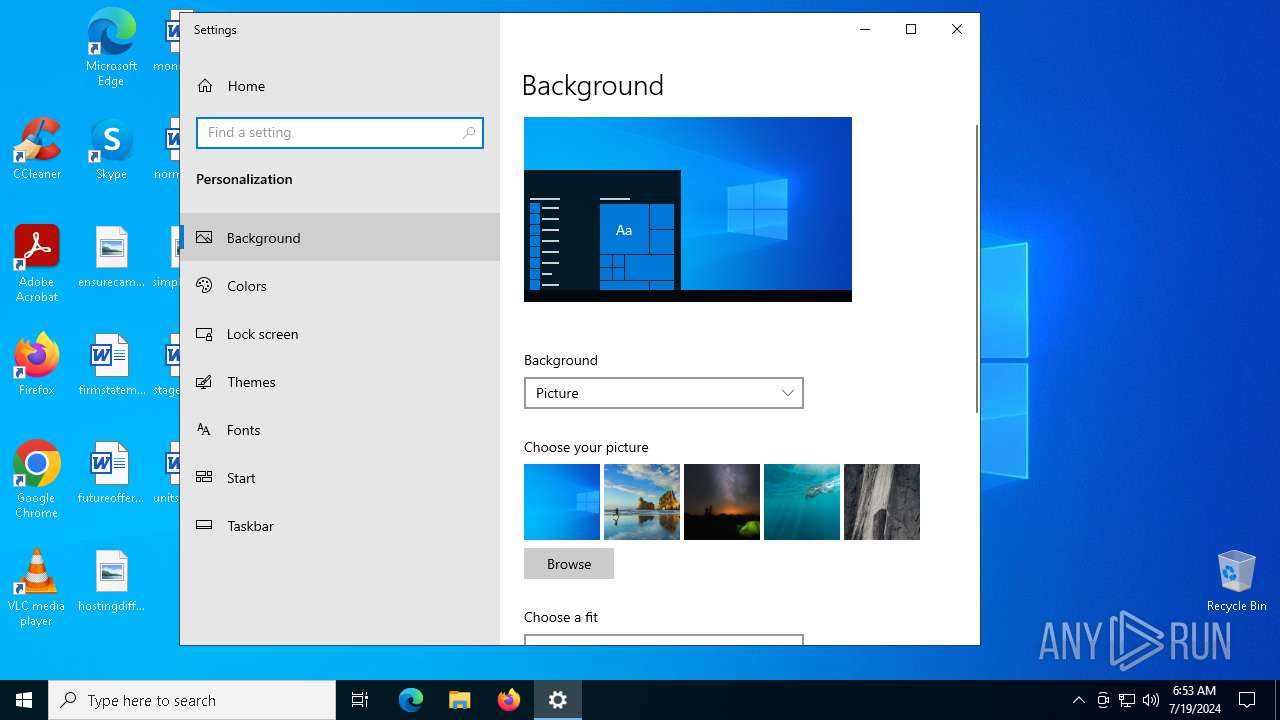Image resolution: width=1280 pixels, height=720 pixels.
Task: Launch Firefox from the taskbar
Action: click(509, 700)
